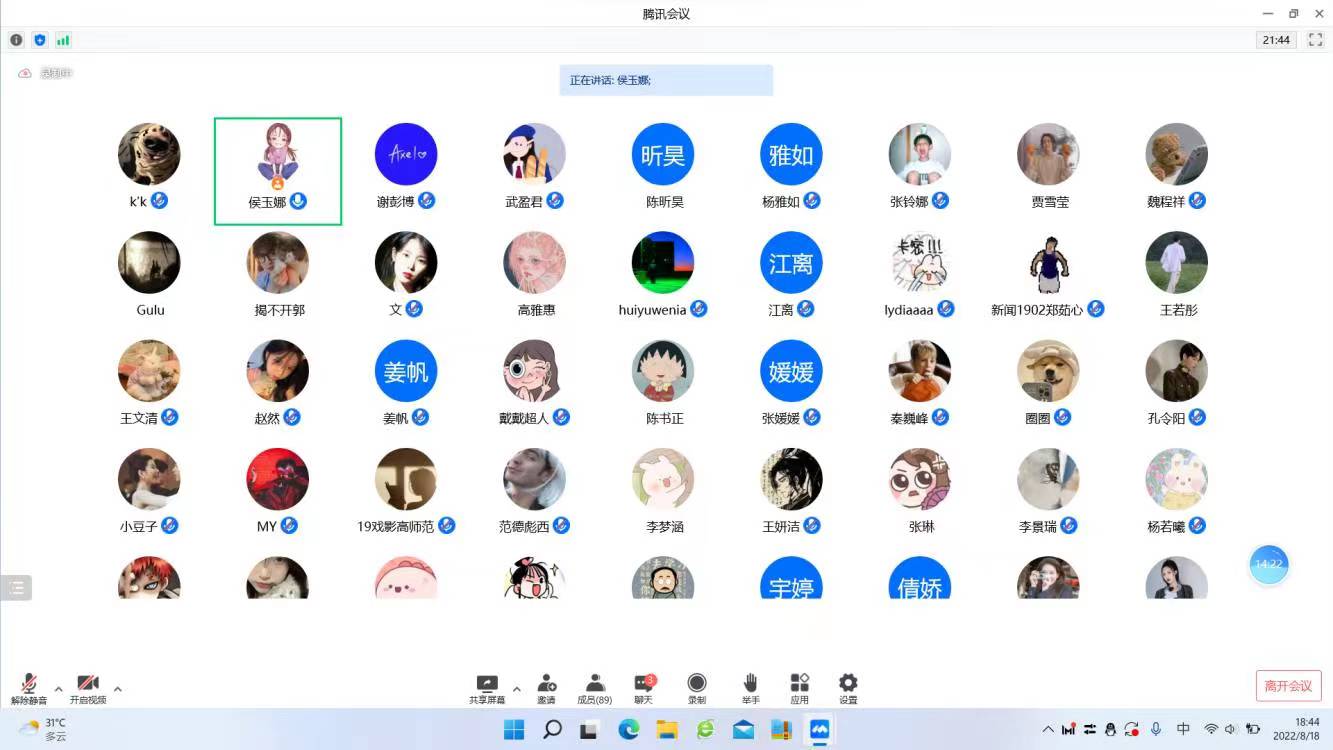Click the 录制 record icon
The width and height of the screenshot is (1333, 750).
tap(697, 688)
